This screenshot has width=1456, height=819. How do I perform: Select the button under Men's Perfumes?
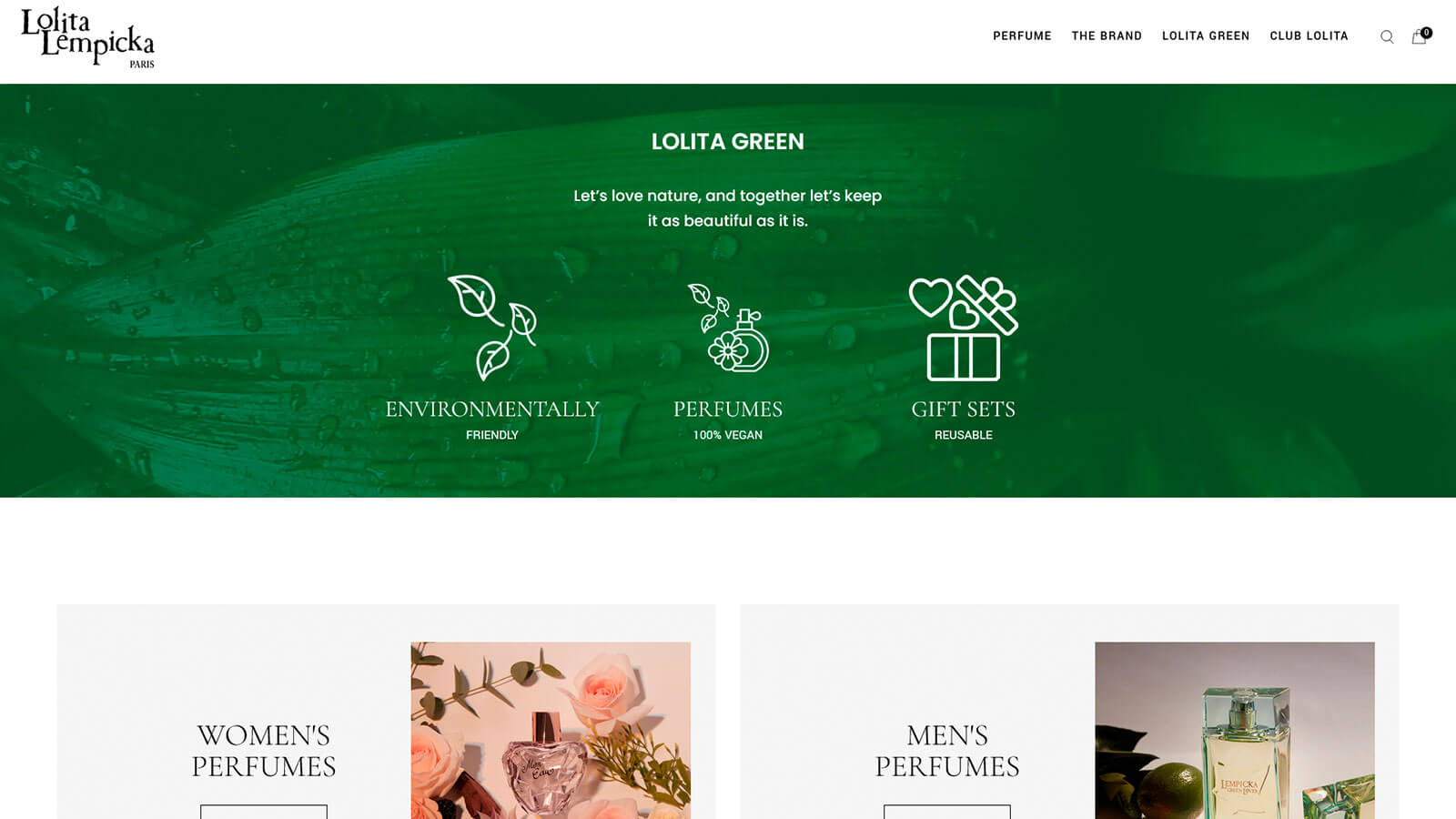(947, 812)
